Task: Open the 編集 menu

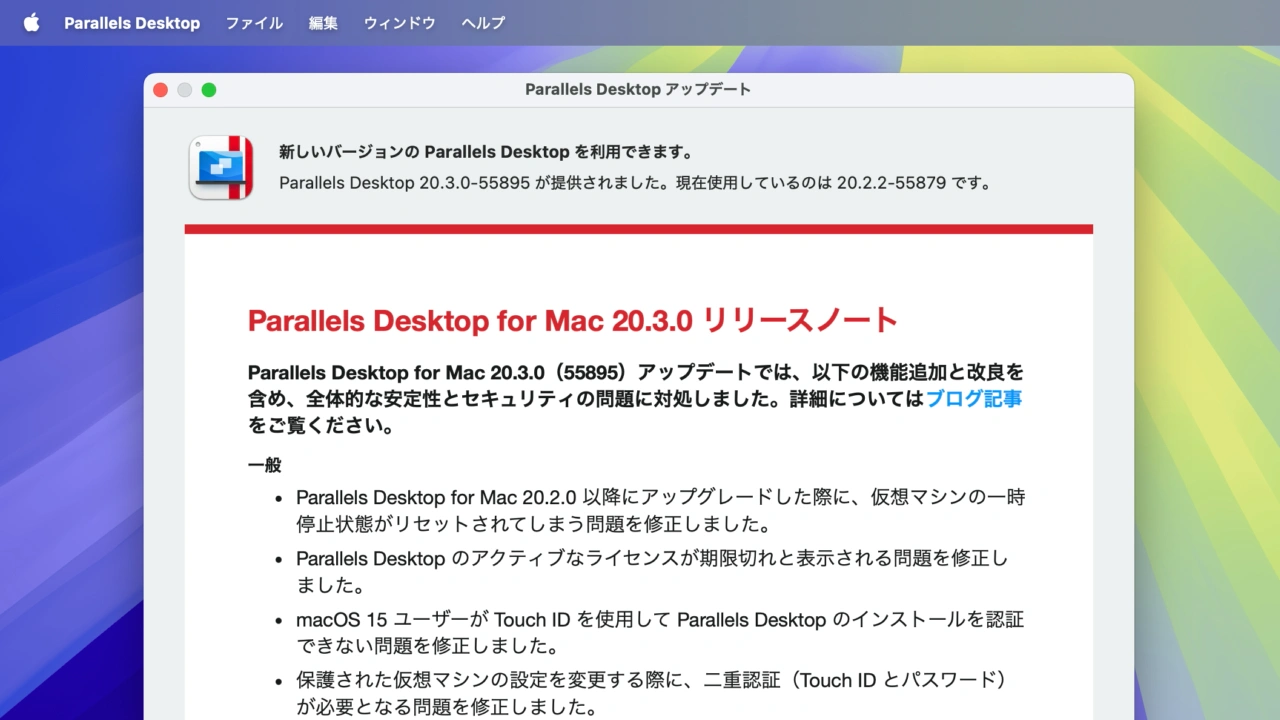Action: click(323, 23)
